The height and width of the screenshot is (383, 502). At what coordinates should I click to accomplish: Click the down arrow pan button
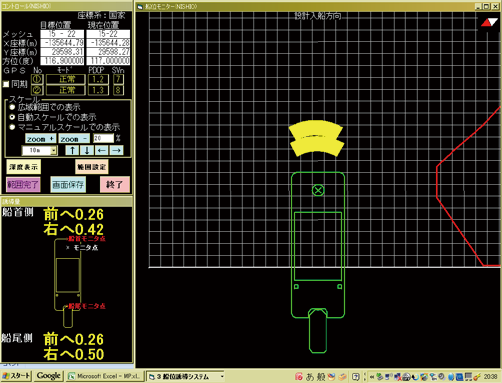click(87, 150)
